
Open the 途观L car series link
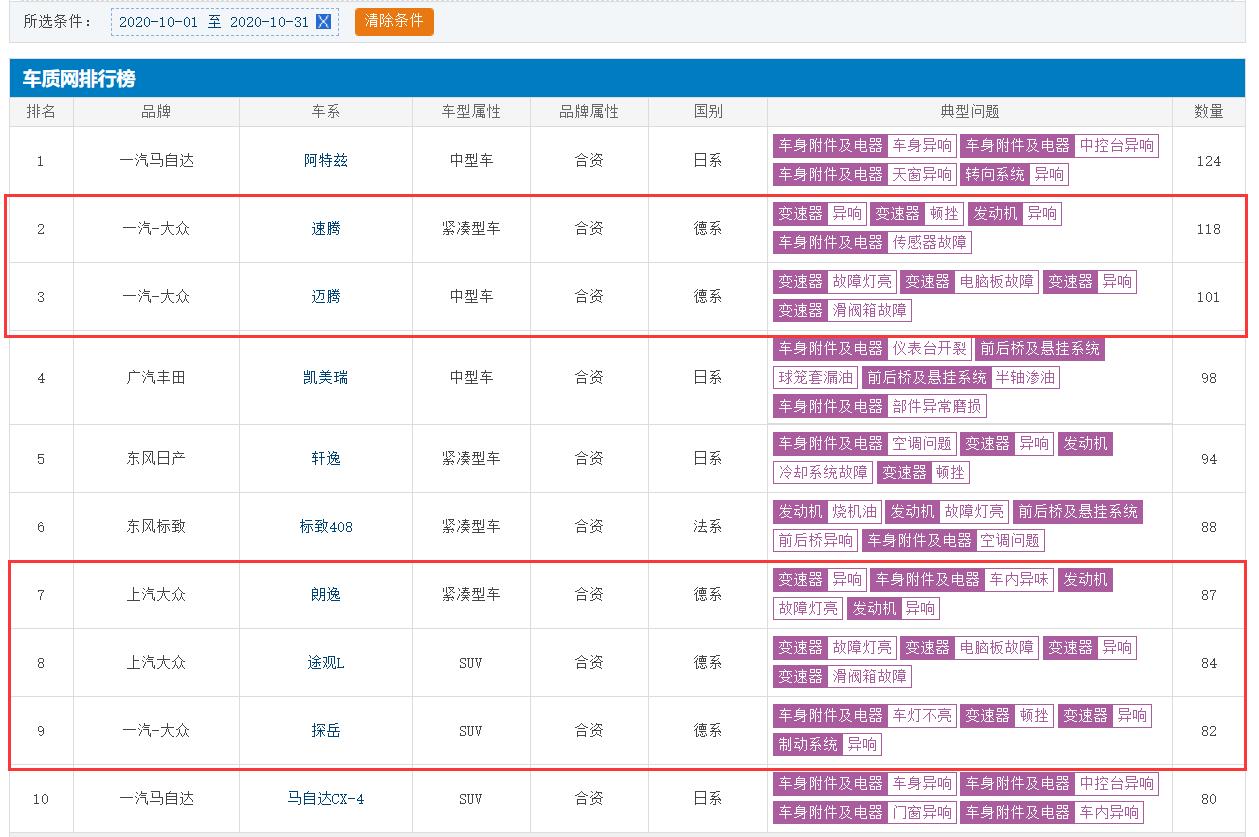pos(326,662)
